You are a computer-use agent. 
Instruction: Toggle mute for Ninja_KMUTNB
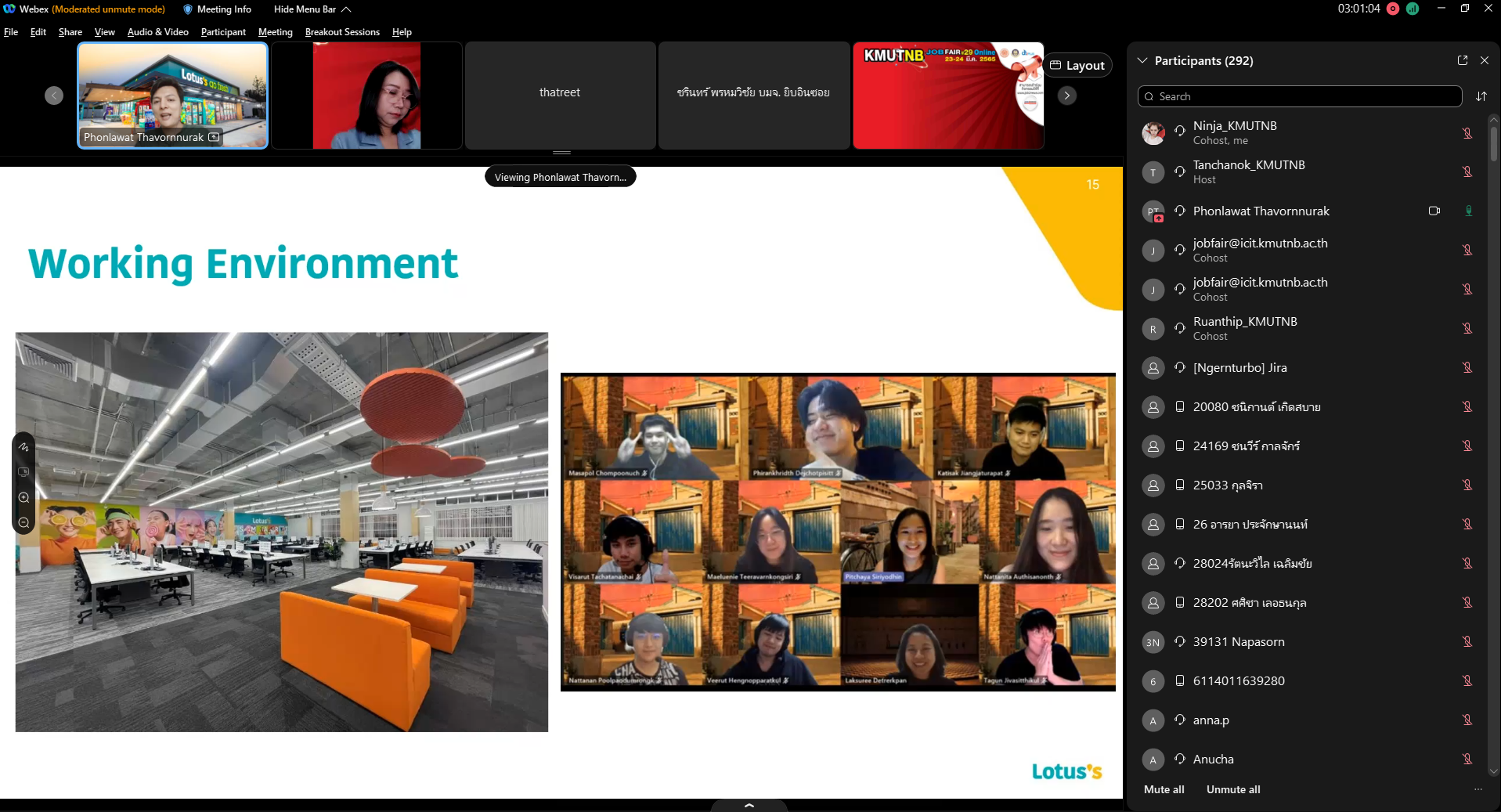1468,133
